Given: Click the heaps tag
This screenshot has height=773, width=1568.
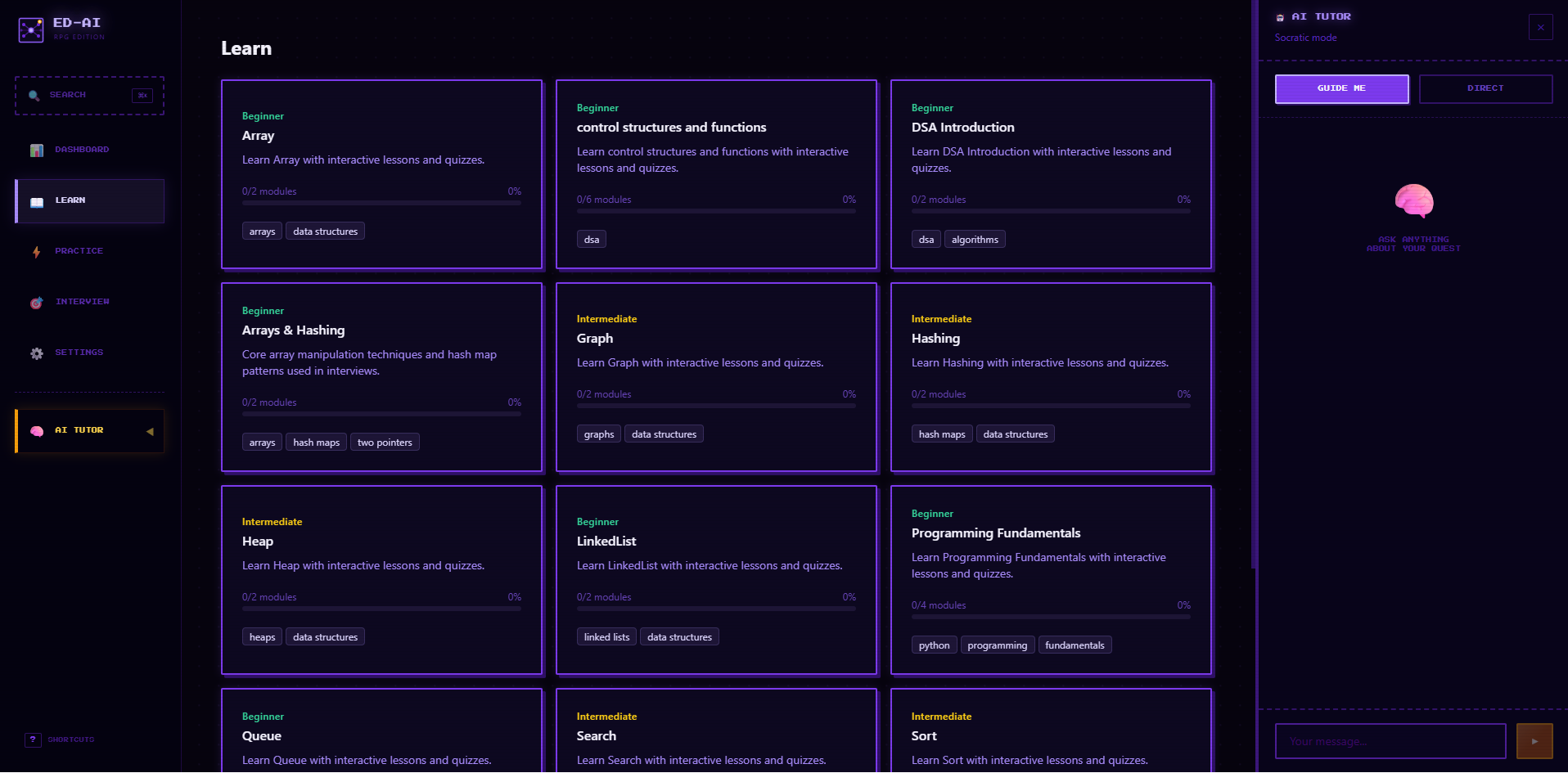Looking at the screenshot, I should (x=262, y=637).
